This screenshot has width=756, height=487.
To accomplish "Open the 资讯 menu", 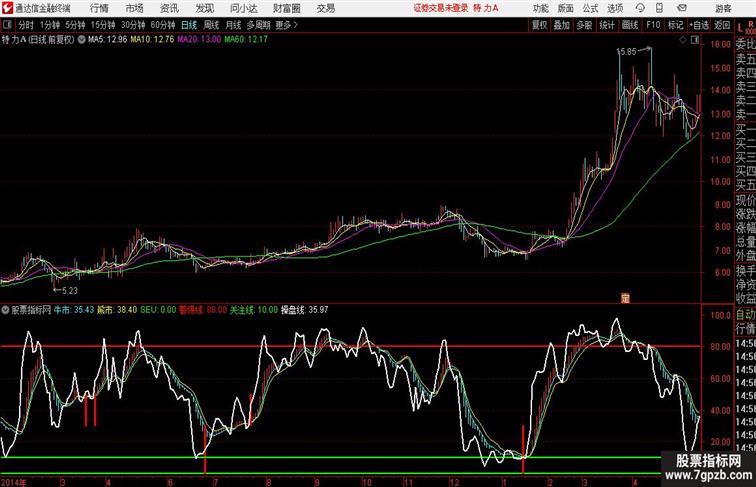I will tap(169, 8).
